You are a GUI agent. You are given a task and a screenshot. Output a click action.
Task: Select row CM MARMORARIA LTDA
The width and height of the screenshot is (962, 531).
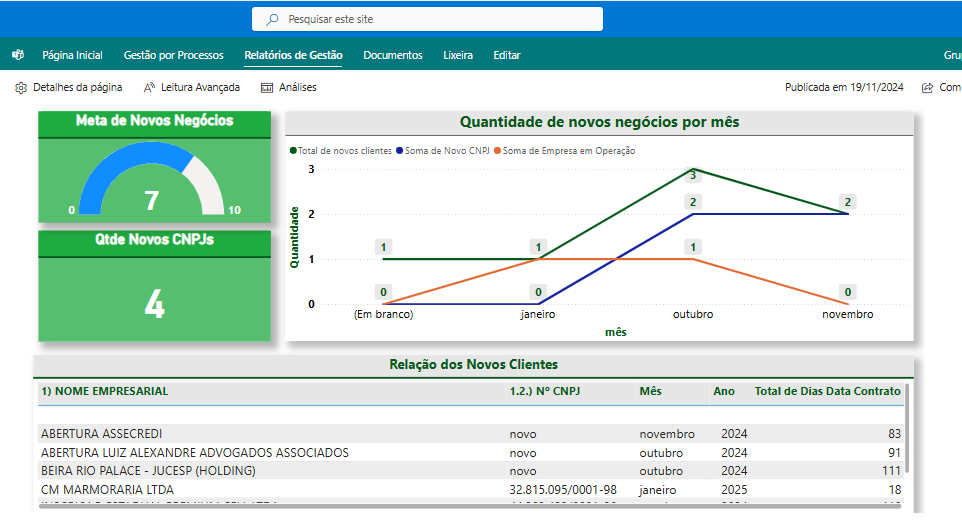click(471, 489)
